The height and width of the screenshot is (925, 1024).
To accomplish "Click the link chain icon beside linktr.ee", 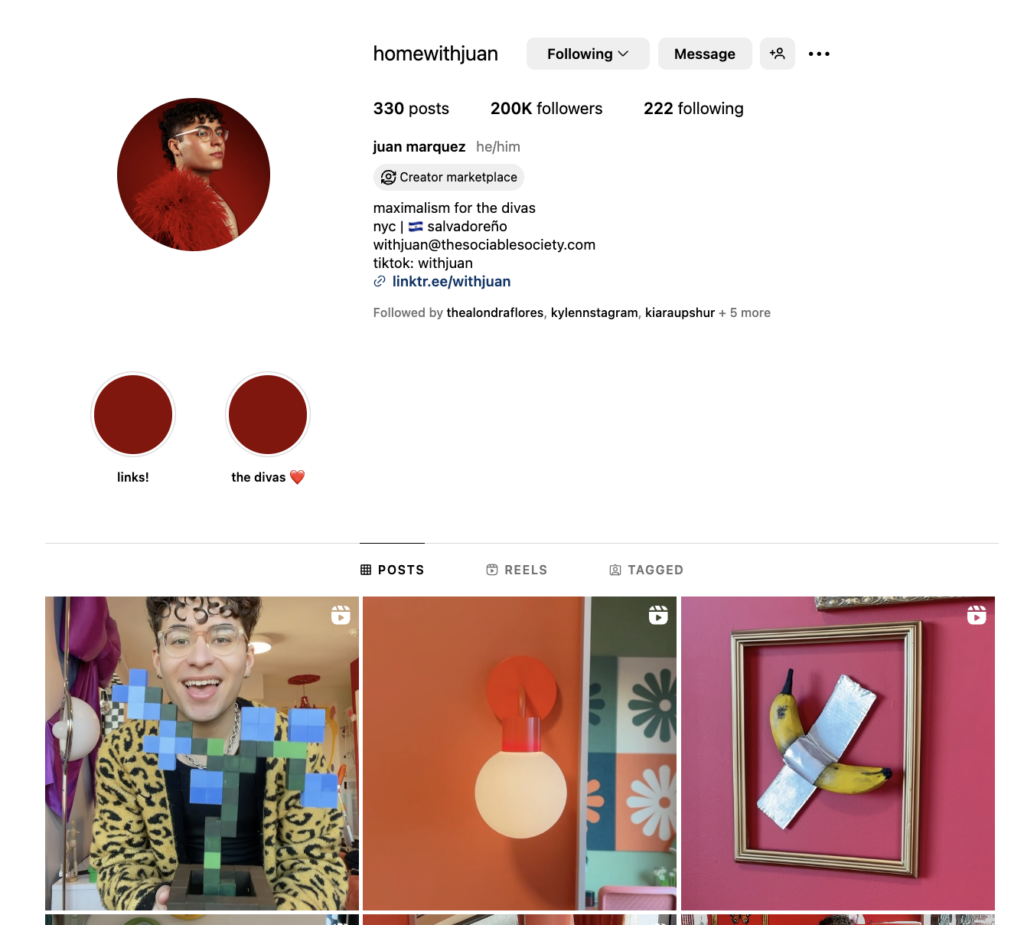I will (379, 282).
